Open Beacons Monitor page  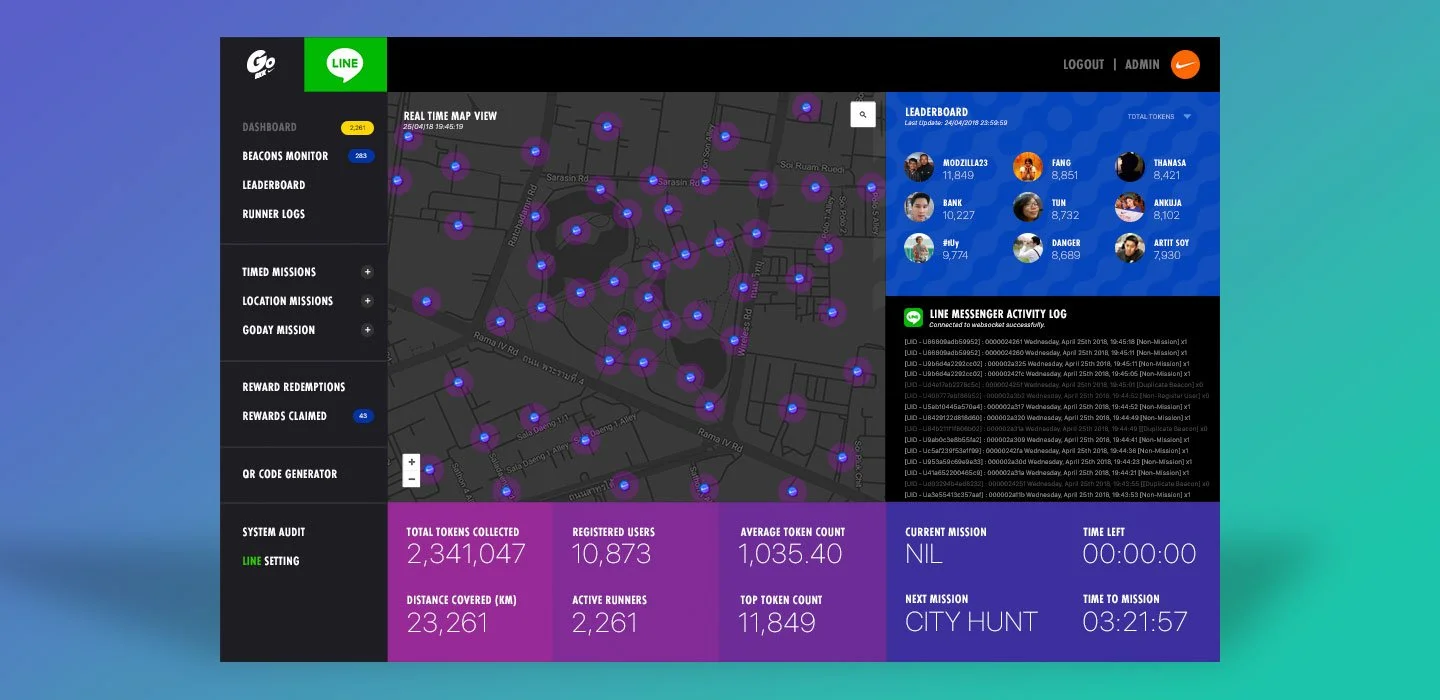click(285, 156)
